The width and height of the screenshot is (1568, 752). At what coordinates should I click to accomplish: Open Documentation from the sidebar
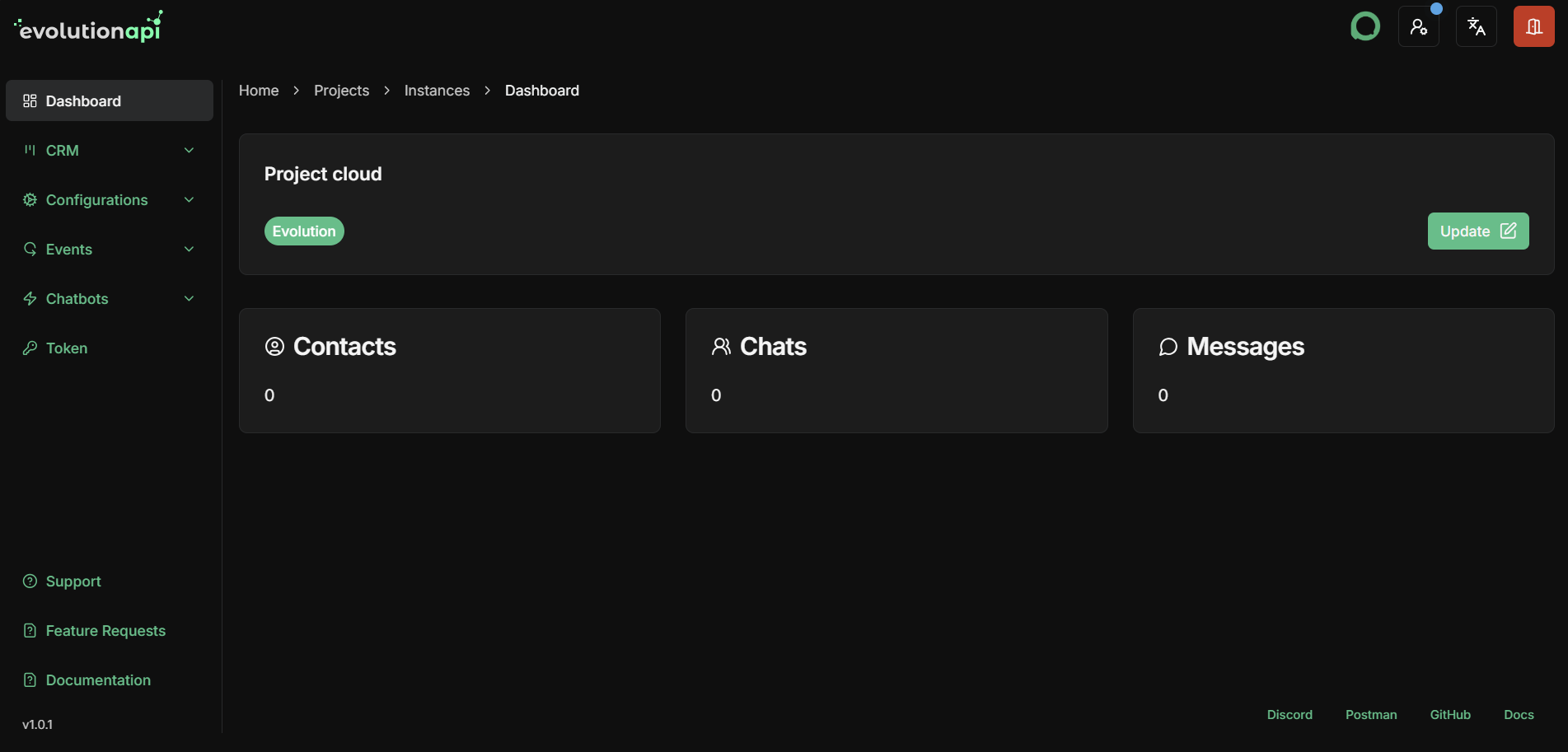(x=98, y=680)
